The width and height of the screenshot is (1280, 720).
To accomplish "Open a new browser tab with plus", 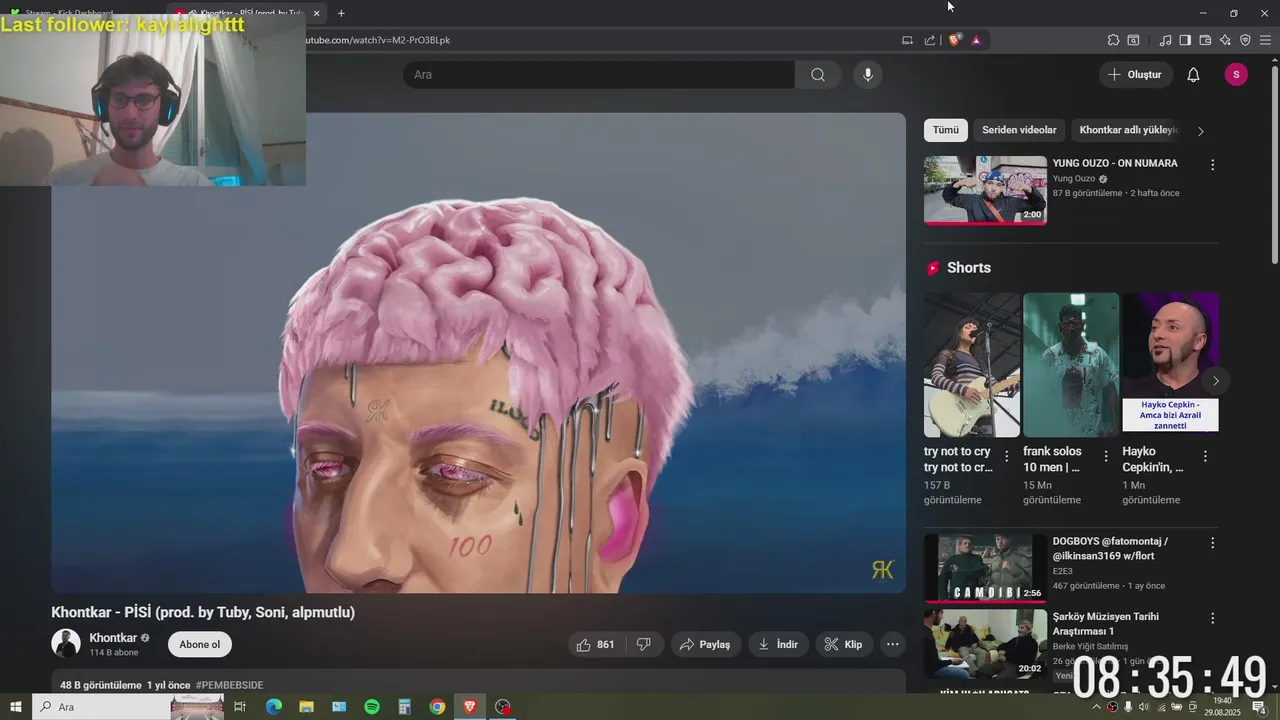I will (x=341, y=13).
